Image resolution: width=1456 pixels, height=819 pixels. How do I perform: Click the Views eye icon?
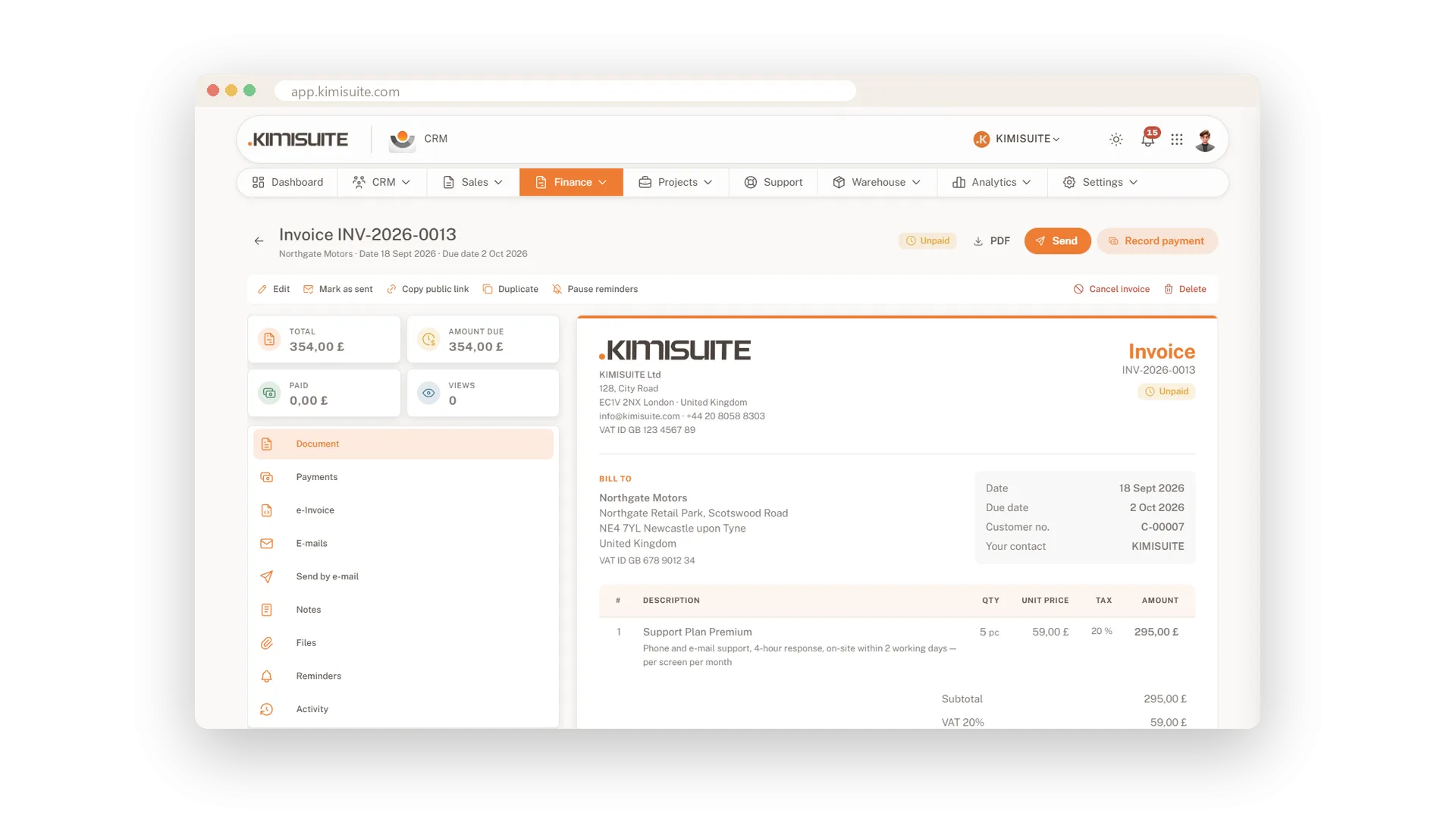pos(428,394)
